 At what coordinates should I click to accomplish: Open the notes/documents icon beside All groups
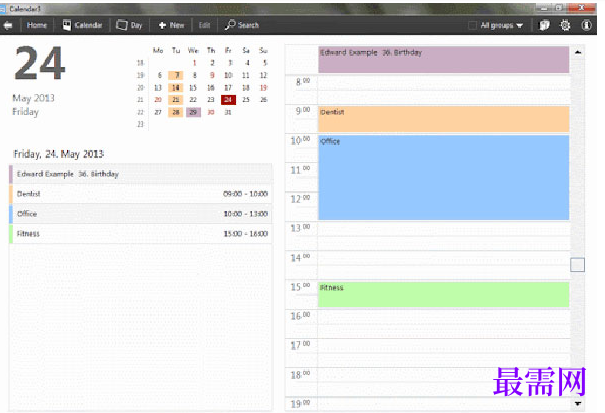click(544, 25)
